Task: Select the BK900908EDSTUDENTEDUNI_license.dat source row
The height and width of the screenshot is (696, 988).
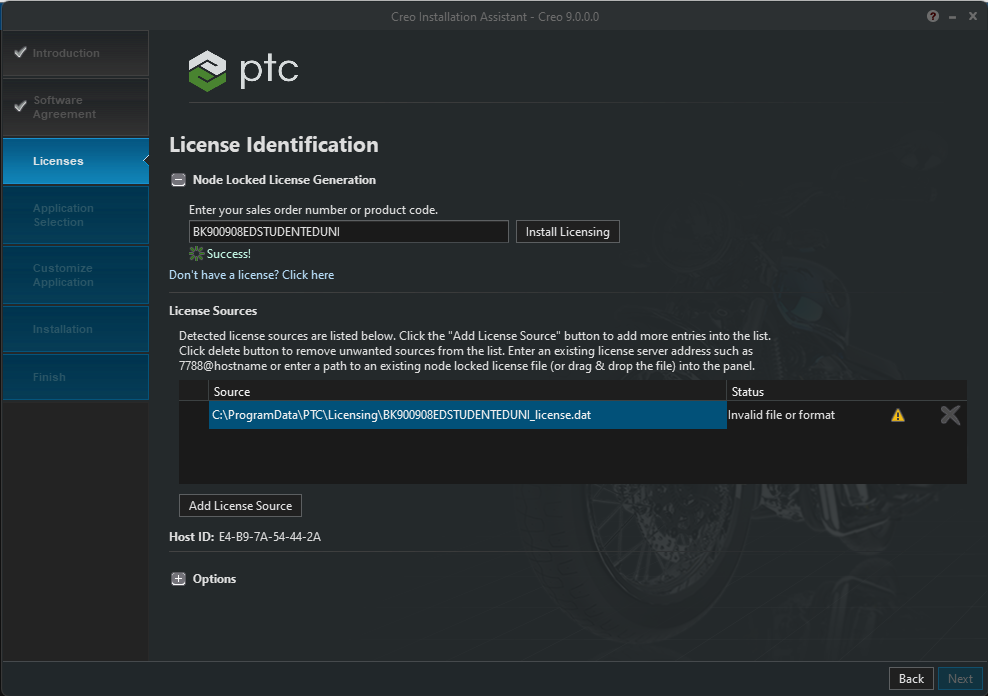Action: (466, 414)
